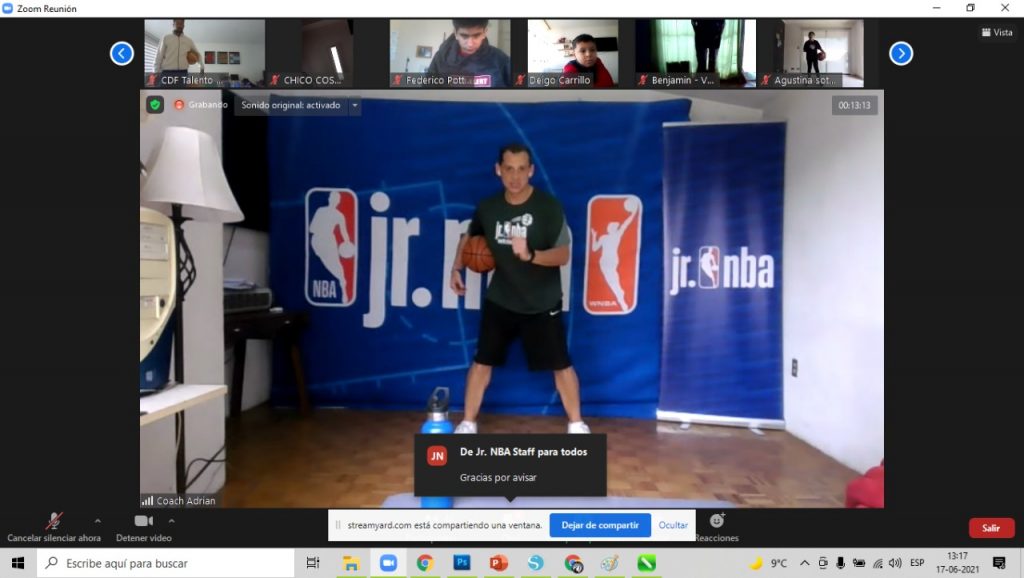
Task: Click the tray icon right of hidden-icons arrow
Action: [823, 563]
